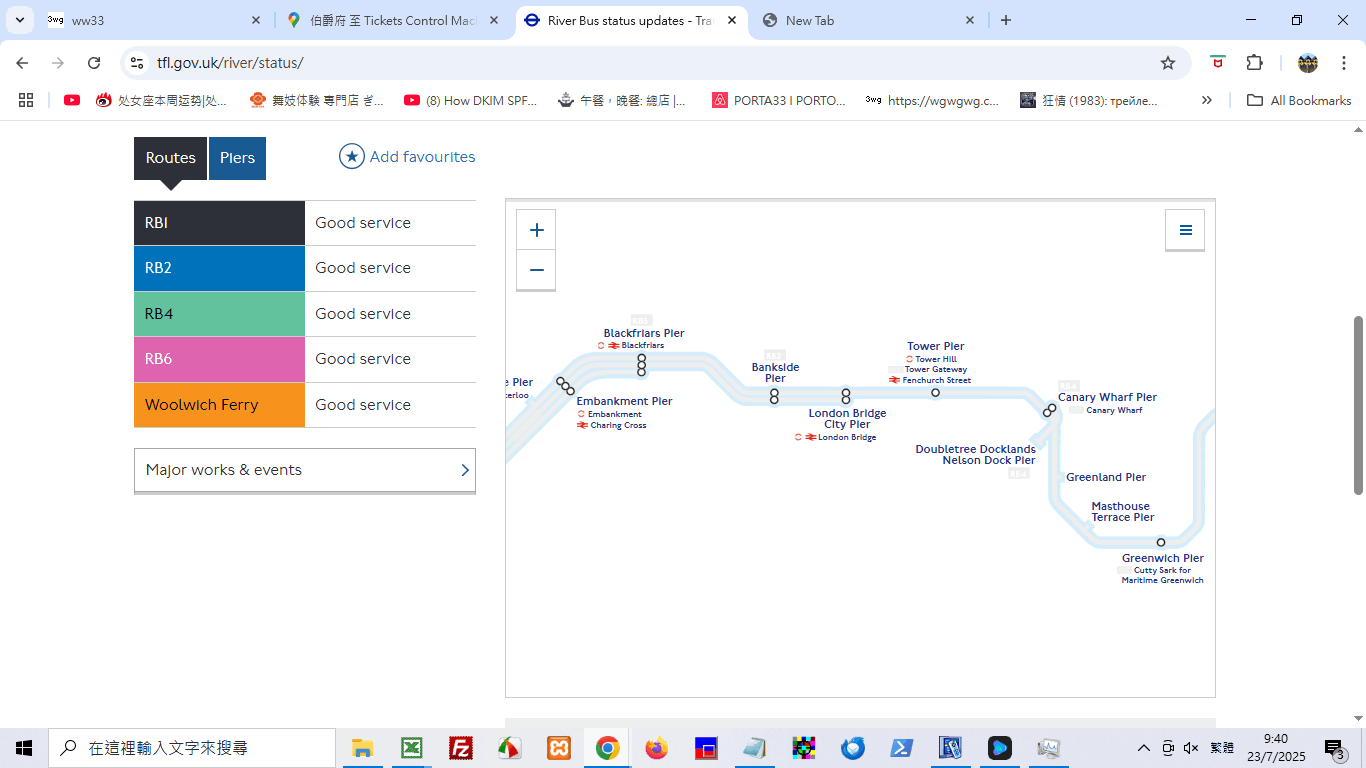Expand system tray hidden icons

1144,748
